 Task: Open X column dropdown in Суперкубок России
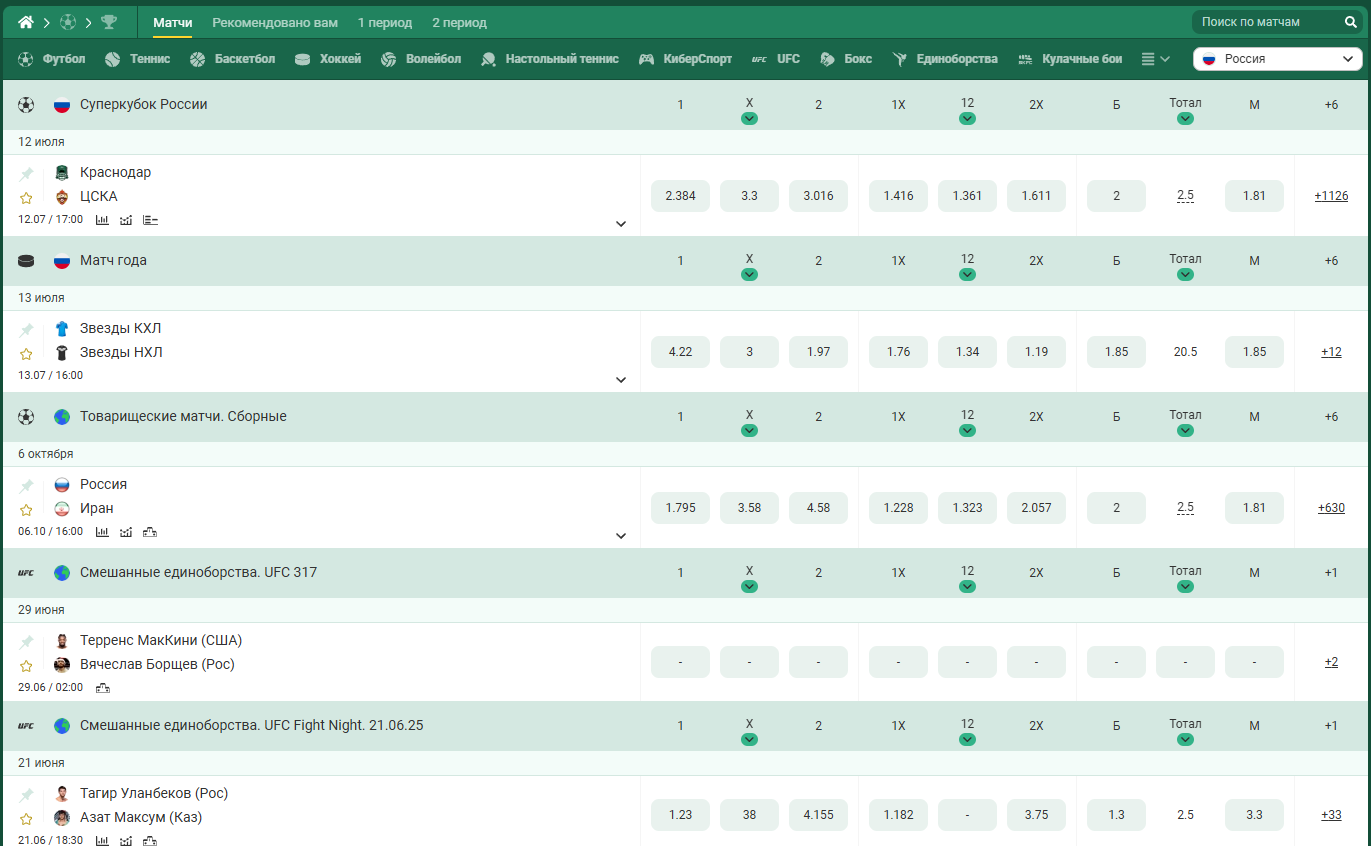(x=749, y=118)
